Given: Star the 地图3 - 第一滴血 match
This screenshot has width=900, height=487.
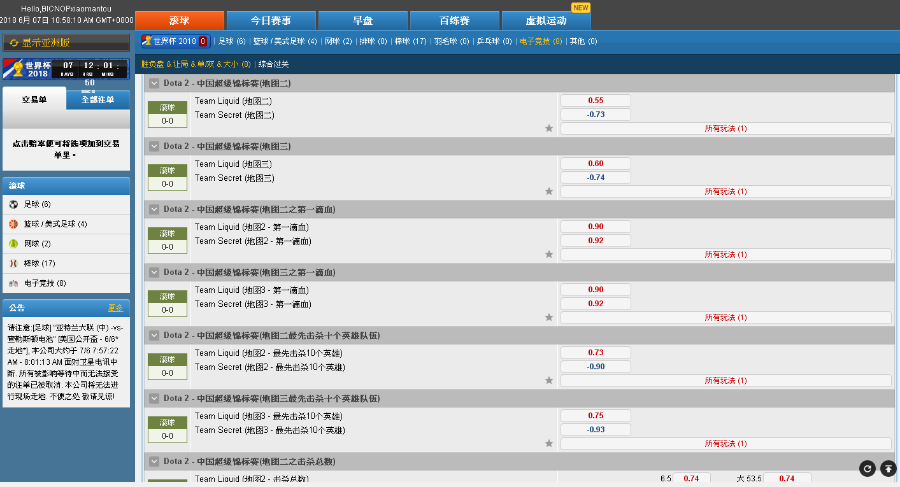Looking at the screenshot, I should [549, 317].
